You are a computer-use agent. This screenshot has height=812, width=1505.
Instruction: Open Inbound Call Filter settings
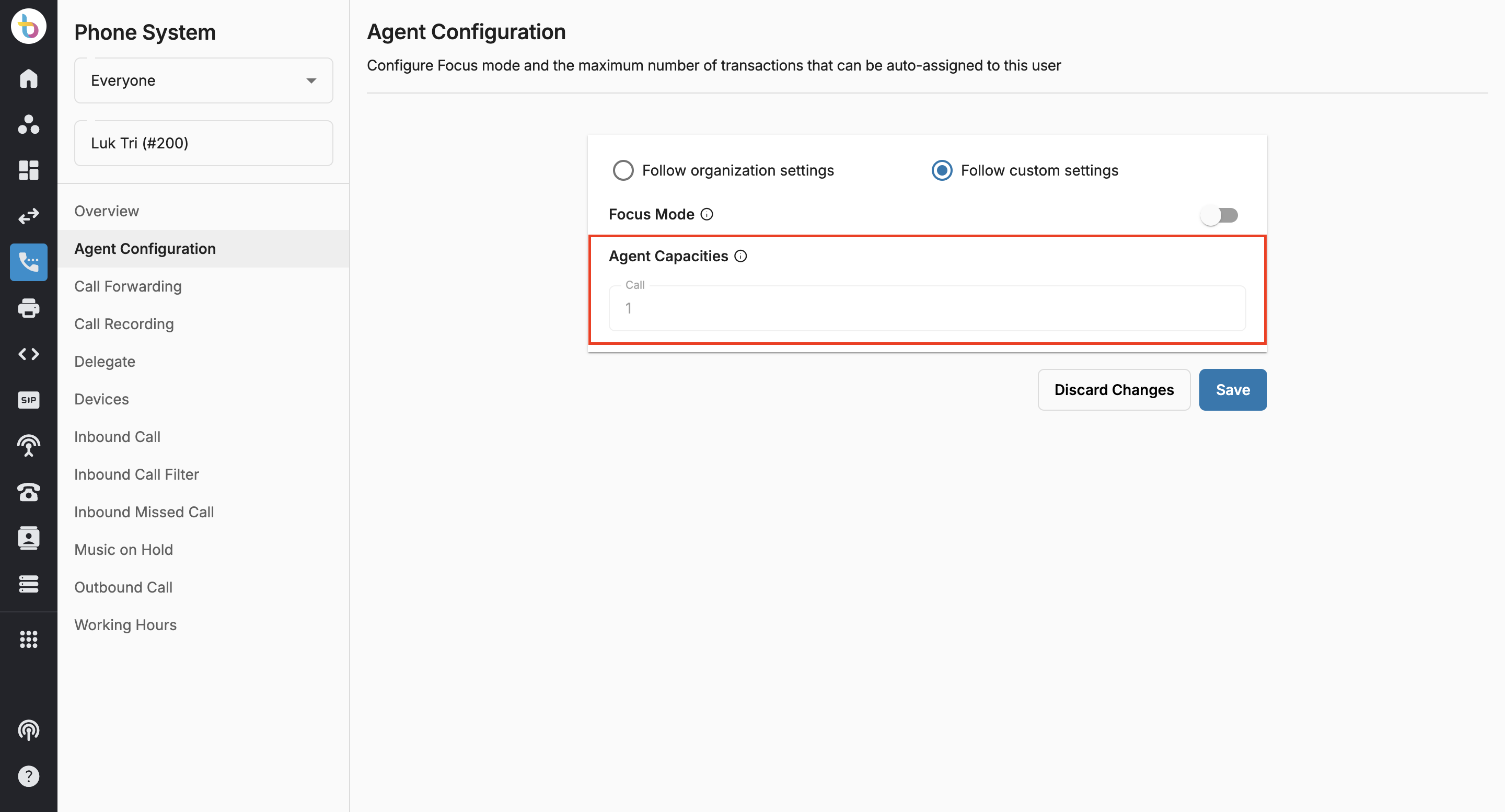[203, 474]
